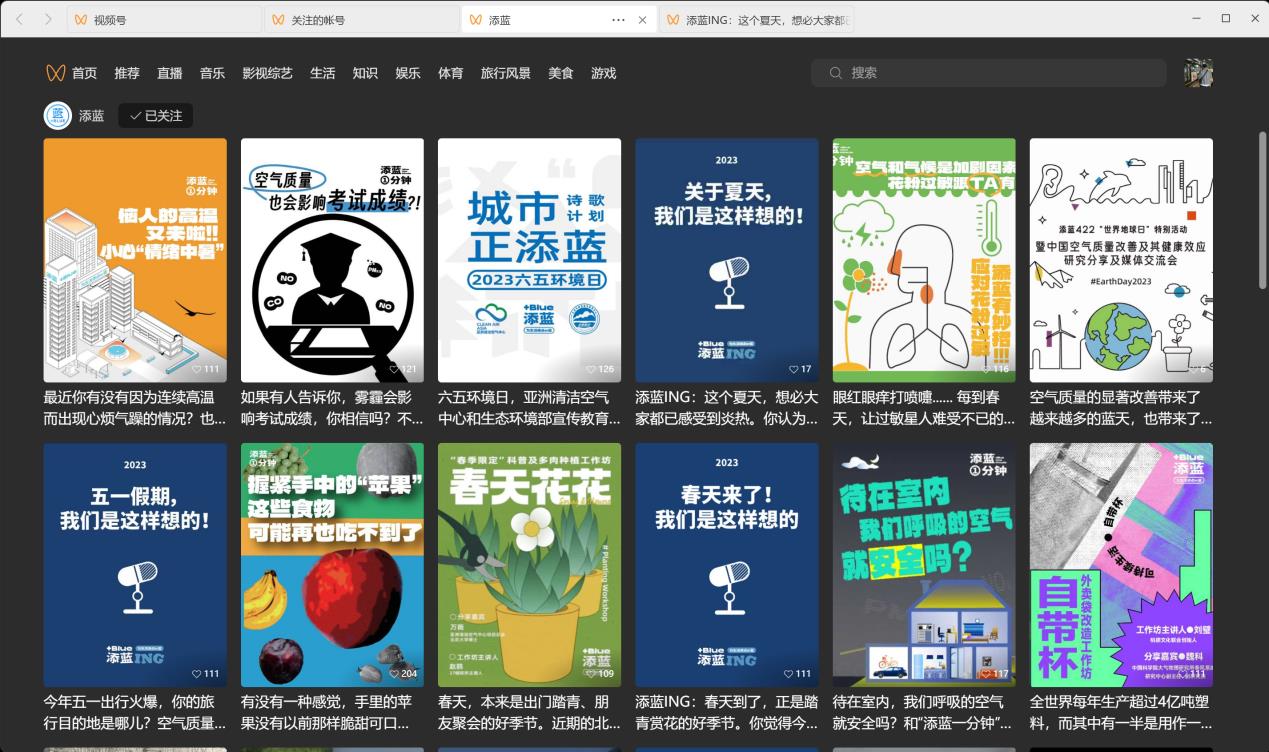Open the 空气质量也会影响考试成绩 video thumbnail
The width and height of the screenshot is (1269, 752).
point(332,260)
